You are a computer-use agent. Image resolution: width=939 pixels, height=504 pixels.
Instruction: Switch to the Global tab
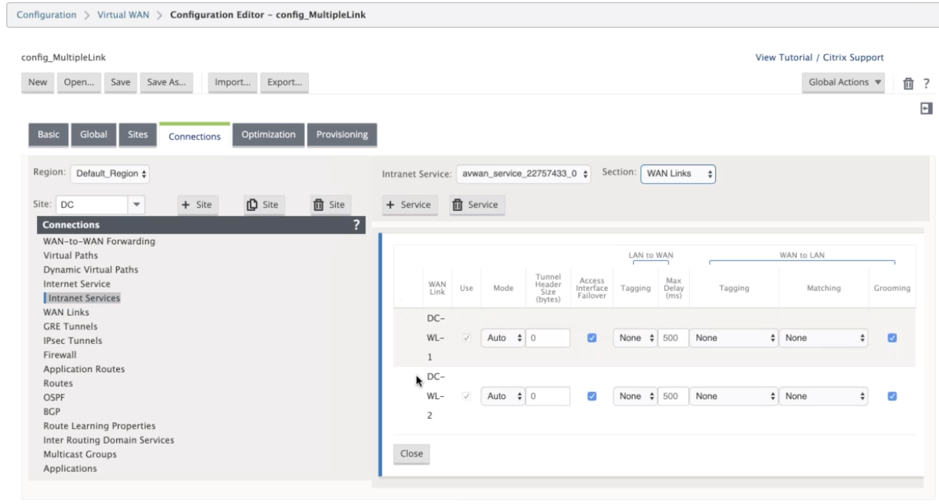(x=93, y=135)
